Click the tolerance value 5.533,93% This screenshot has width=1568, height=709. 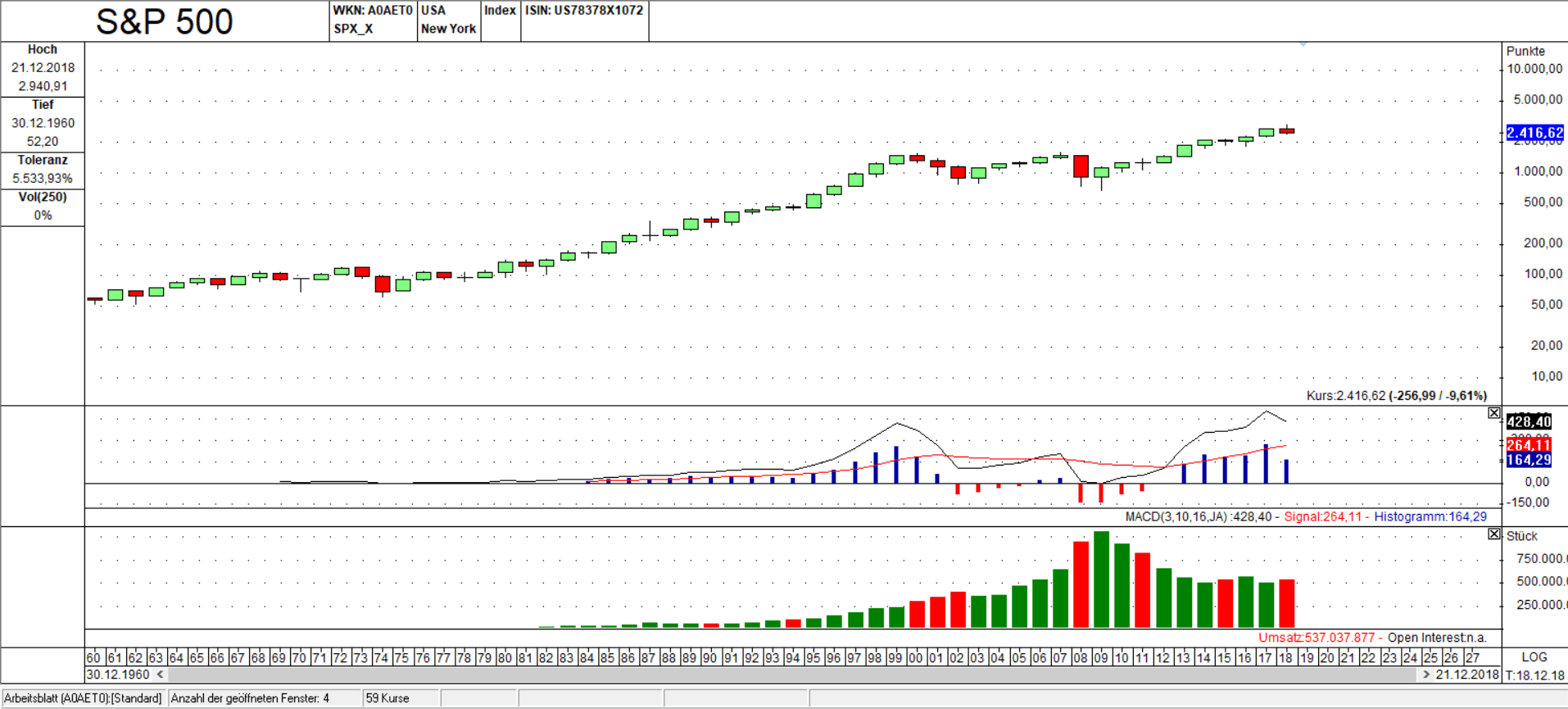pyautogui.click(x=43, y=179)
